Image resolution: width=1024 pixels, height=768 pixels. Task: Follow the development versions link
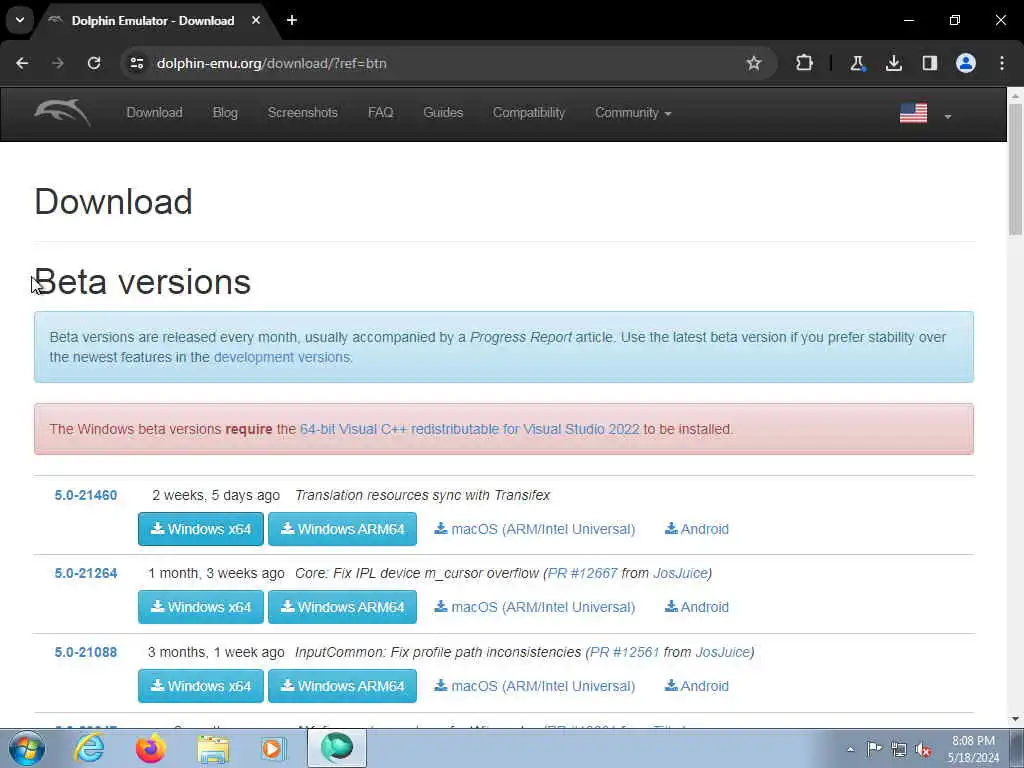pyautogui.click(x=282, y=357)
